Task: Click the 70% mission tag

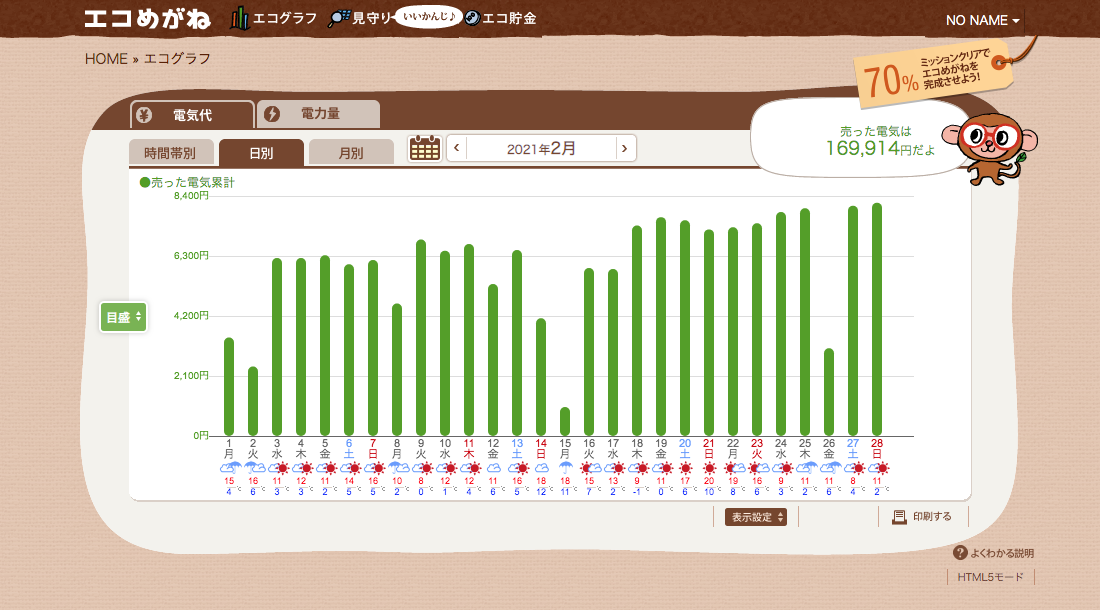Action: tap(933, 74)
